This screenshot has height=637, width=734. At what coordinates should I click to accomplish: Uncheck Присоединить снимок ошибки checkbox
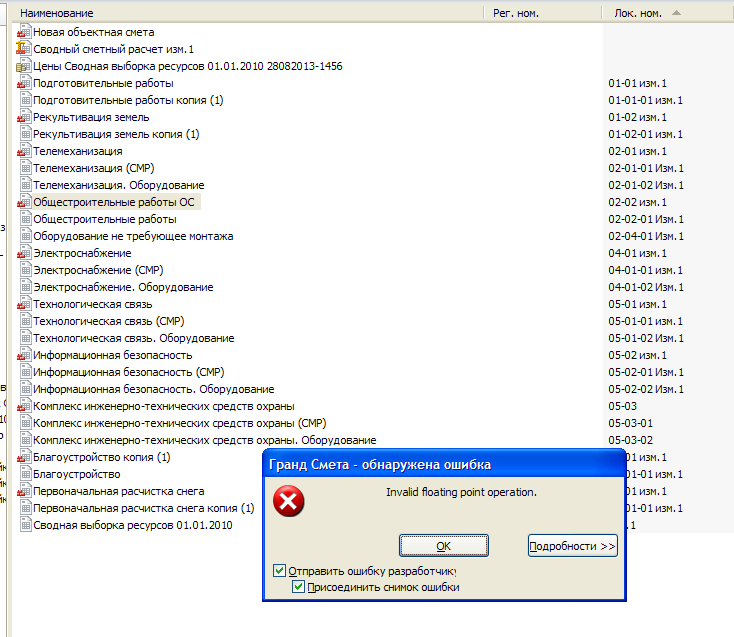298,586
